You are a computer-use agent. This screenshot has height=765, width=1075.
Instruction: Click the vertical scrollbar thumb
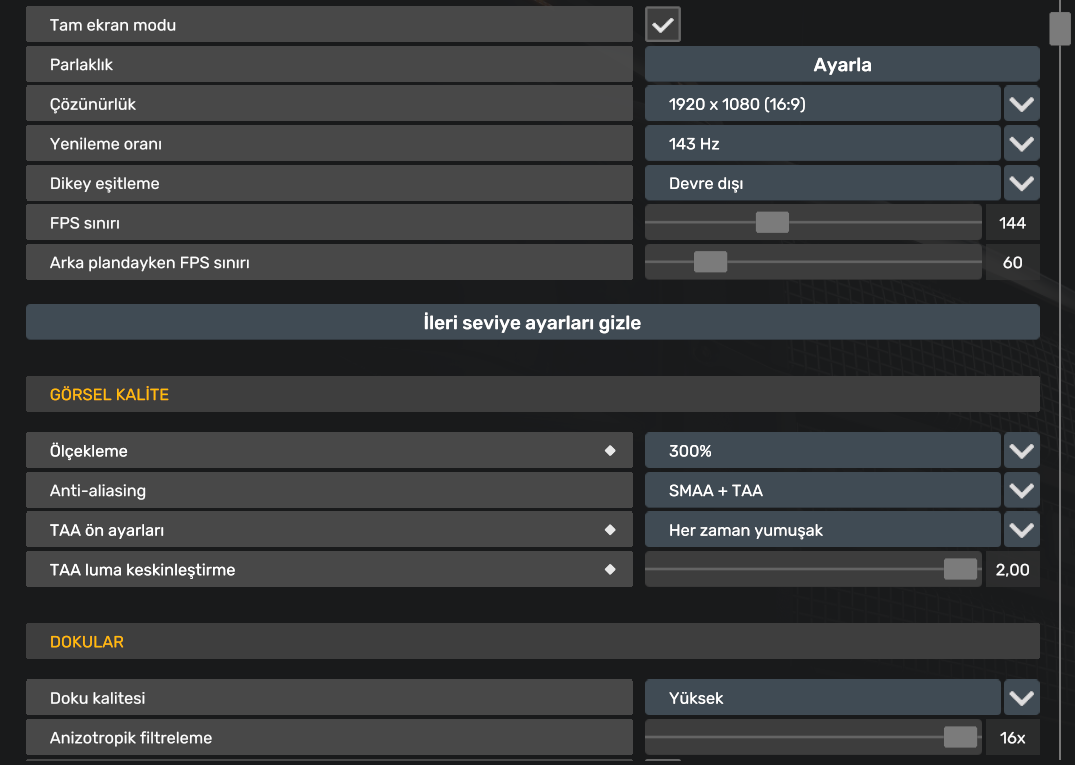1060,28
